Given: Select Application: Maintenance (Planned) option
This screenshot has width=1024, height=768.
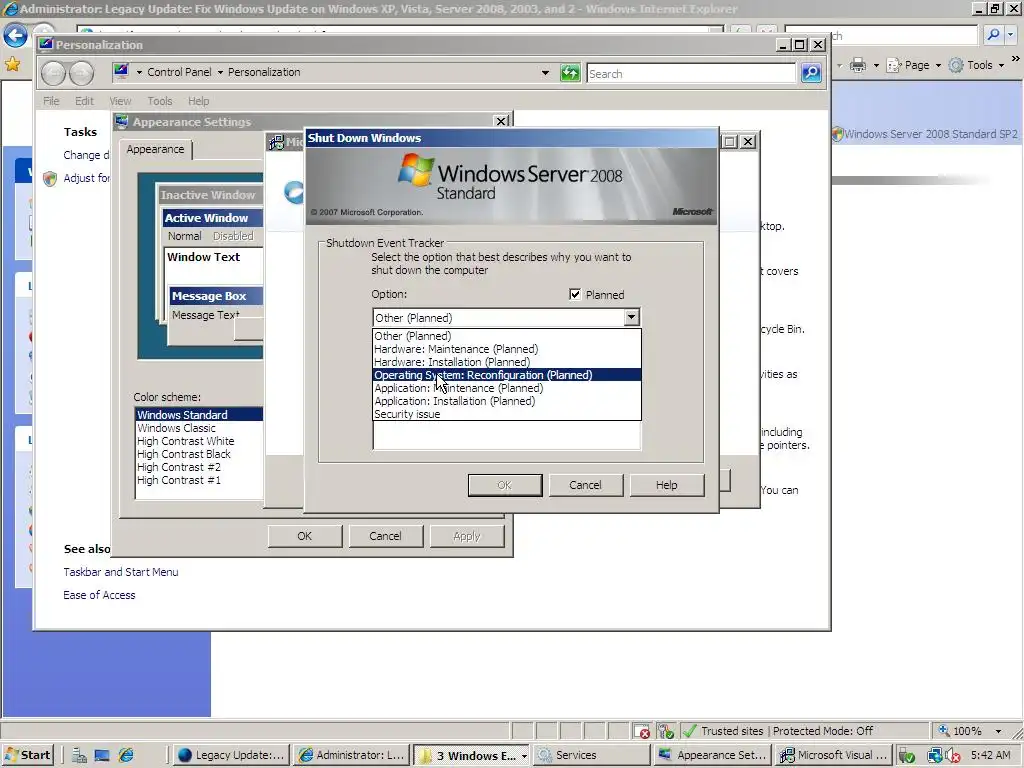Looking at the screenshot, I should 507,388.
